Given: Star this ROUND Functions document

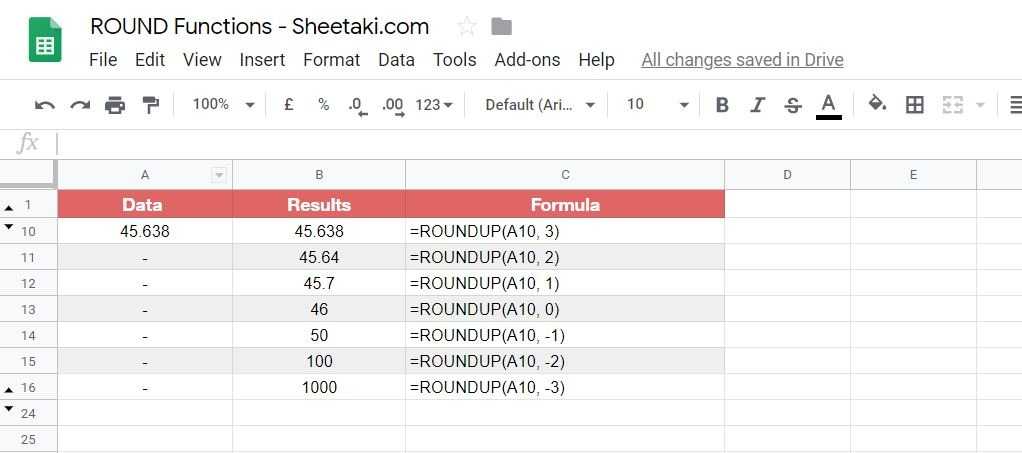Looking at the screenshot, I should (466, 27).
